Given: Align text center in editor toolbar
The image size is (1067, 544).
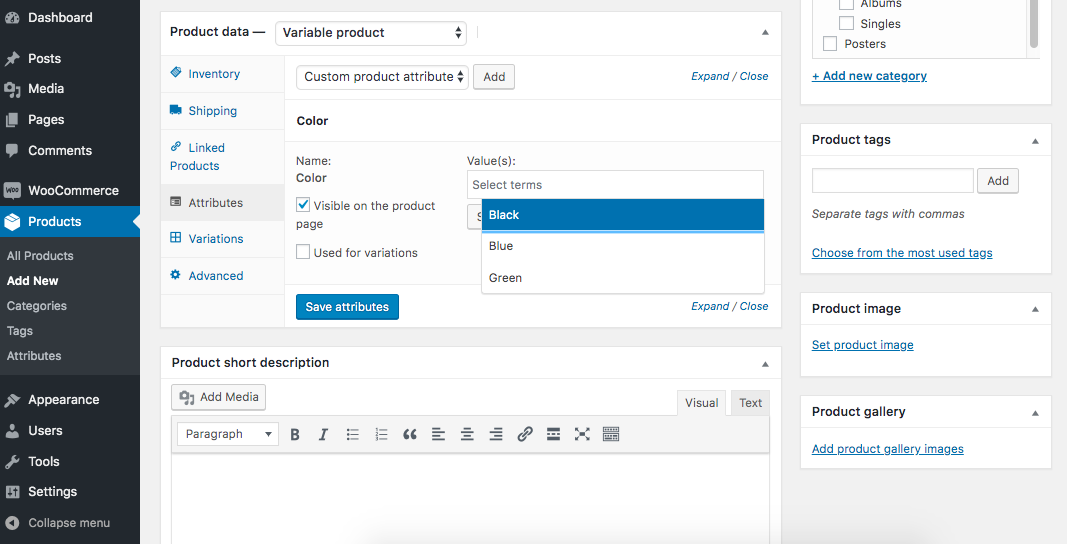Looking at the screenshot, I should [467, 434].
